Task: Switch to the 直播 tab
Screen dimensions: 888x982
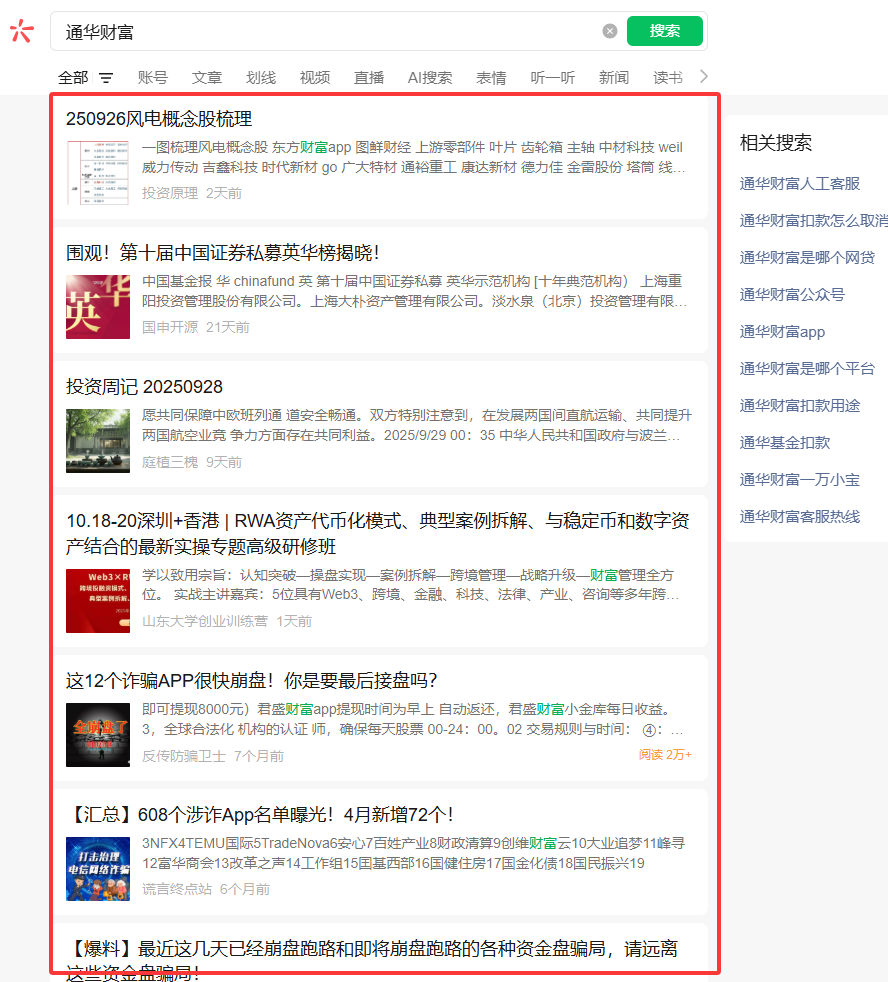Action: pos(369,78)
